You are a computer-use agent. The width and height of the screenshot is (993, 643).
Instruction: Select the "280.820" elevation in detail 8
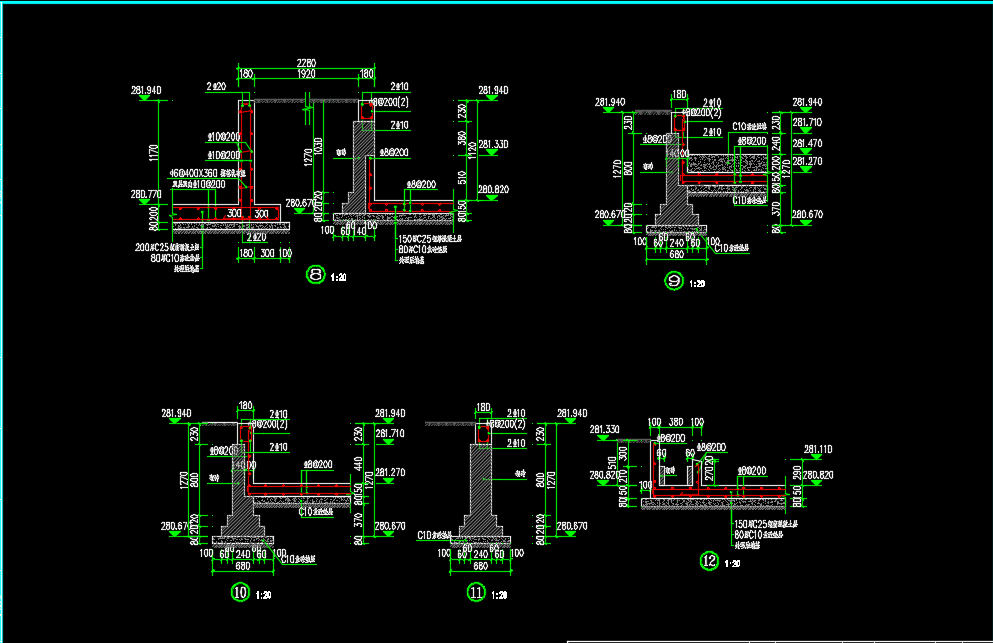[x=493, y=189]
